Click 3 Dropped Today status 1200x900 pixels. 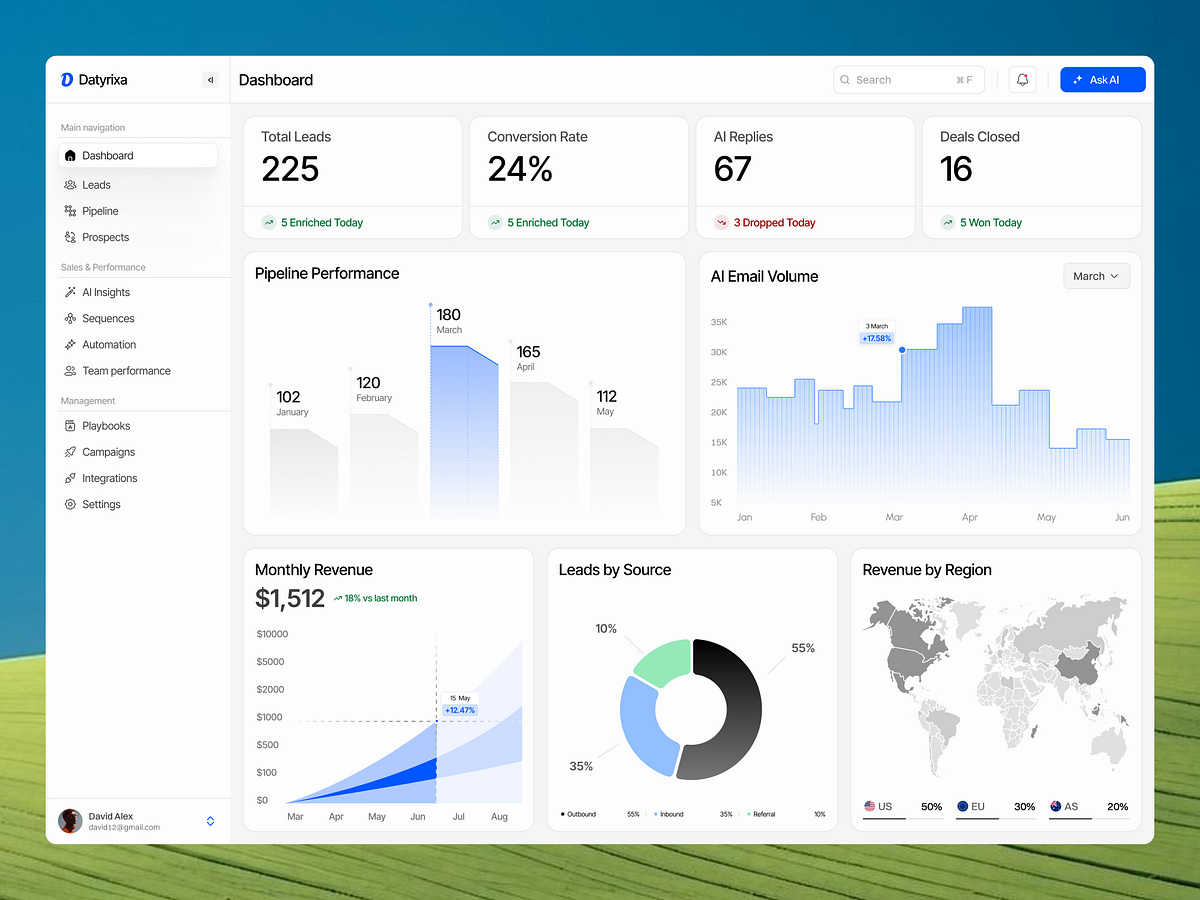(x=775, y=223)
